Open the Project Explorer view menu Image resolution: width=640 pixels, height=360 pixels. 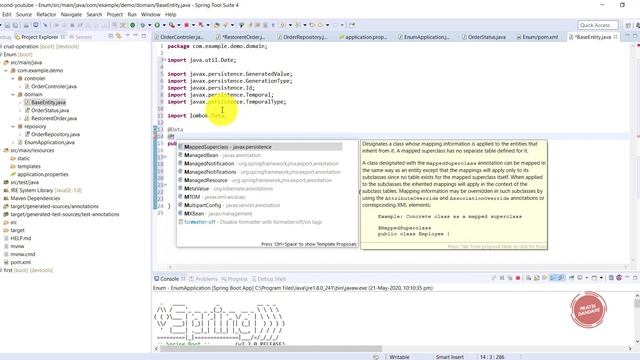128,36
